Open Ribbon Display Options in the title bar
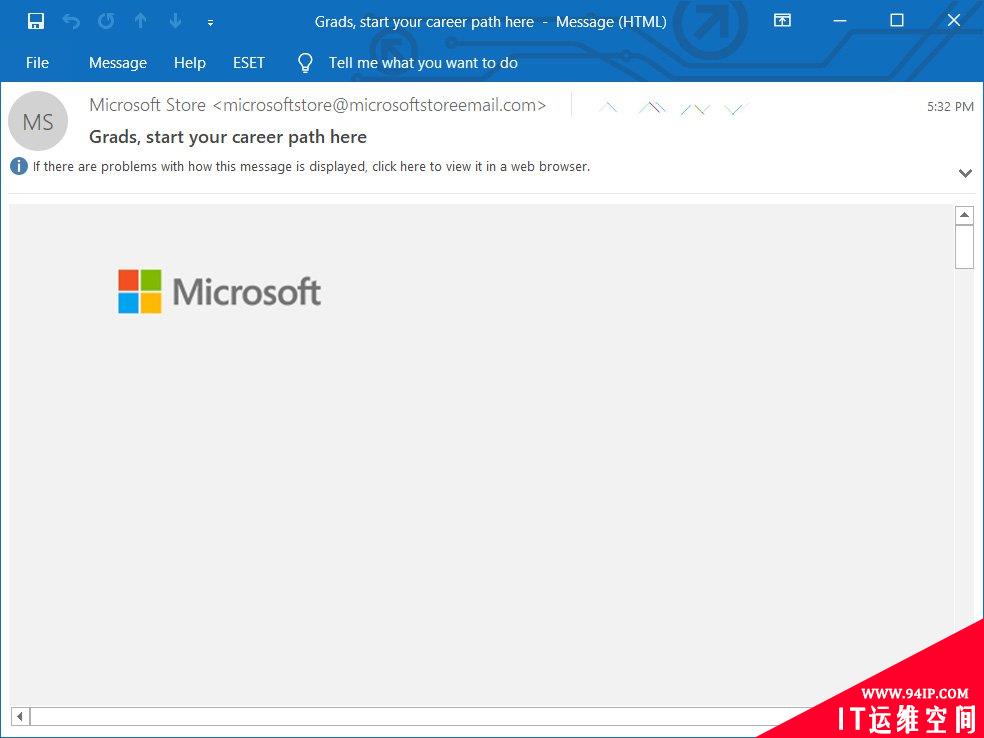 click(782, 21)
